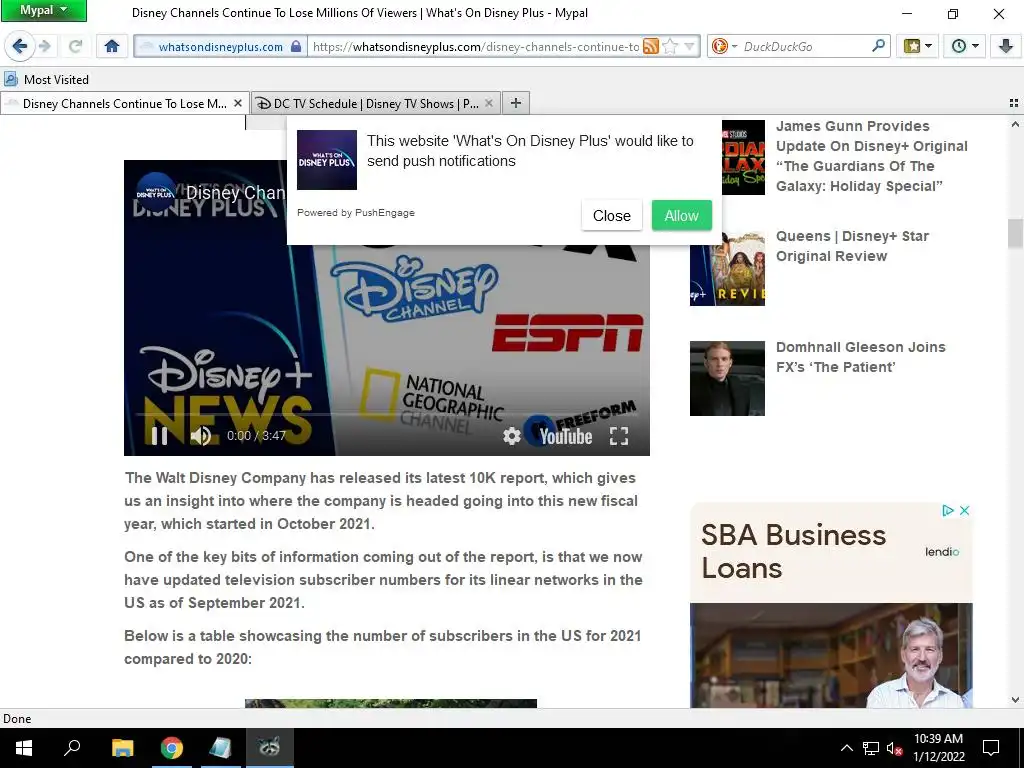Close the SBA Business Loans ad
Viewport: 1024px width, 768px height.
pyautogui.click(x=964, y=511)
